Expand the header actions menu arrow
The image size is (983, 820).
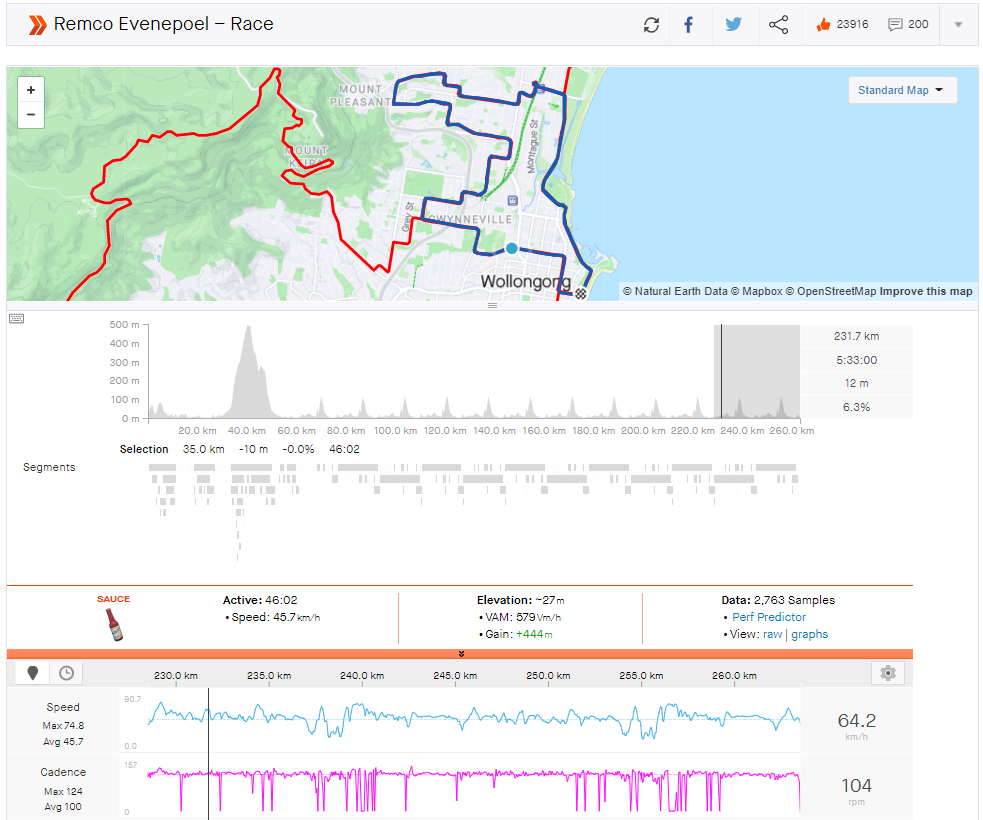click(958, 25)
